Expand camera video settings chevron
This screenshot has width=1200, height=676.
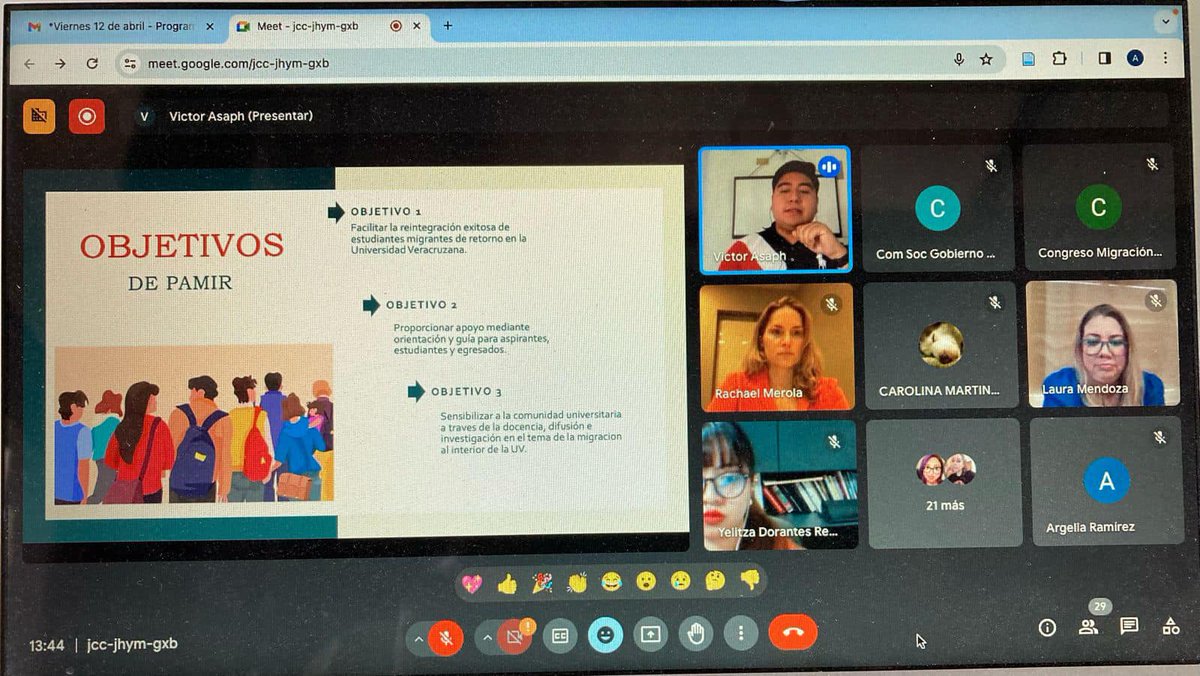[x=487, y=636]
